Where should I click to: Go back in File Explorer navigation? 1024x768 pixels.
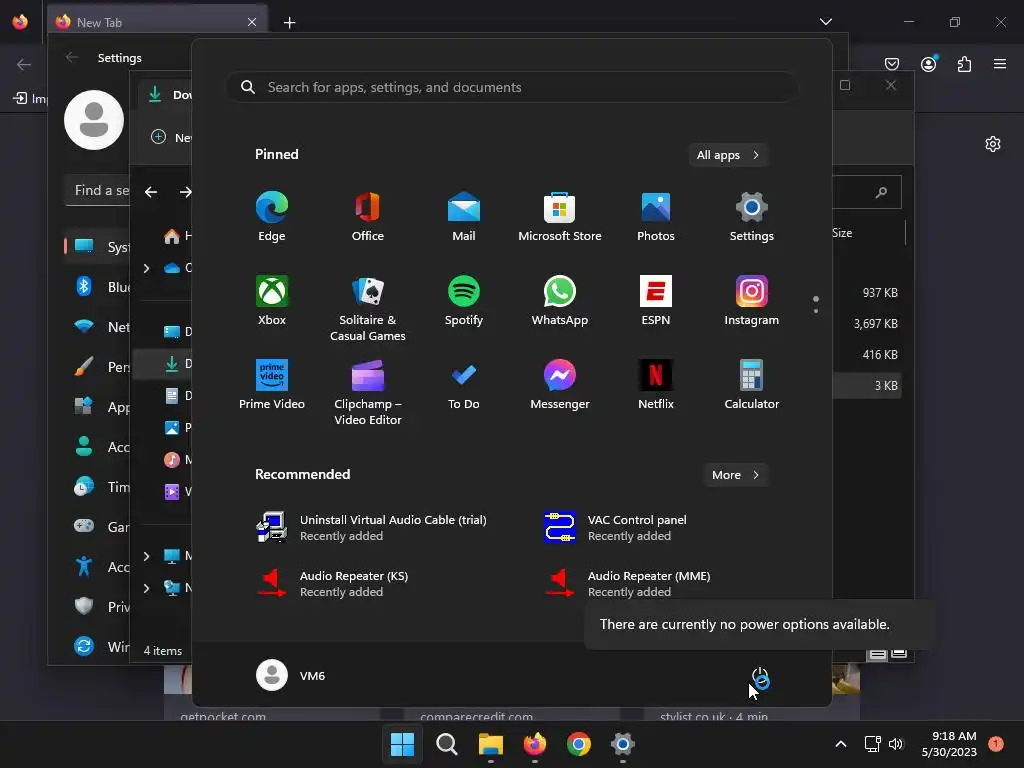(x=151, y=192)
